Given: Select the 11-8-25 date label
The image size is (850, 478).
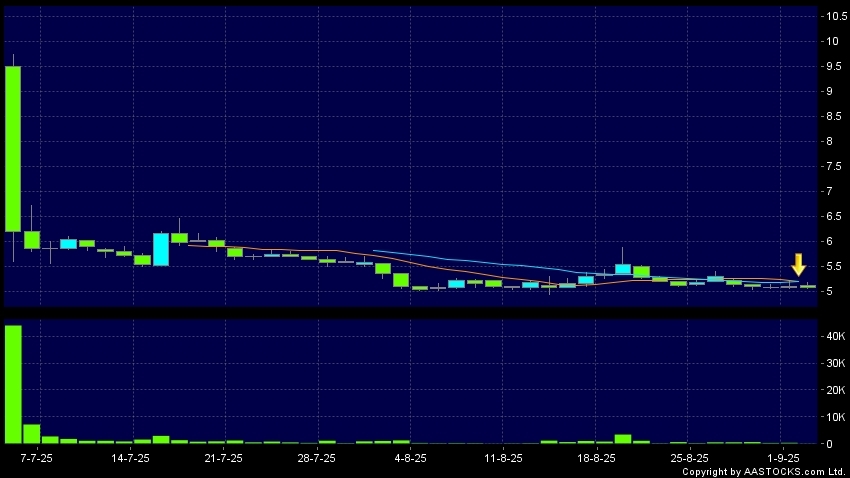Looking at the screenshot, I should [503, 458].
